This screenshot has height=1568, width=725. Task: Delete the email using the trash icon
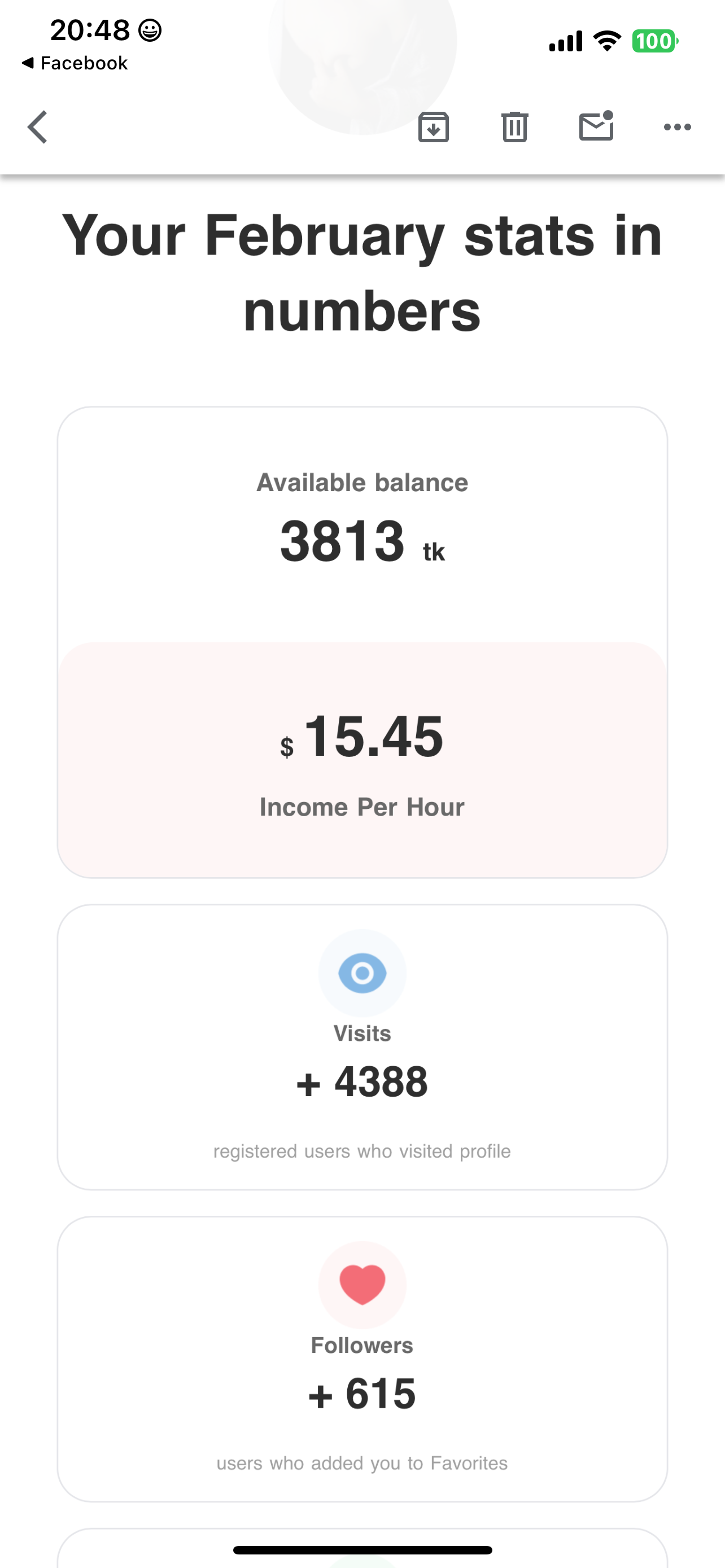514,127
